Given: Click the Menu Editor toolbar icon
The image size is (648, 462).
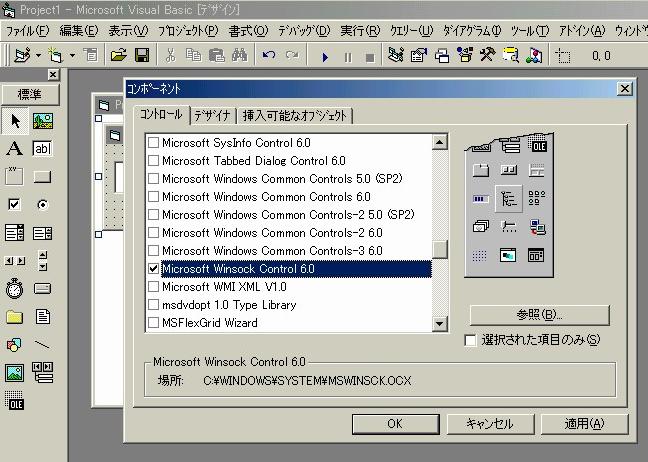Looking at the screenshot, I should (x=91, y=55).
